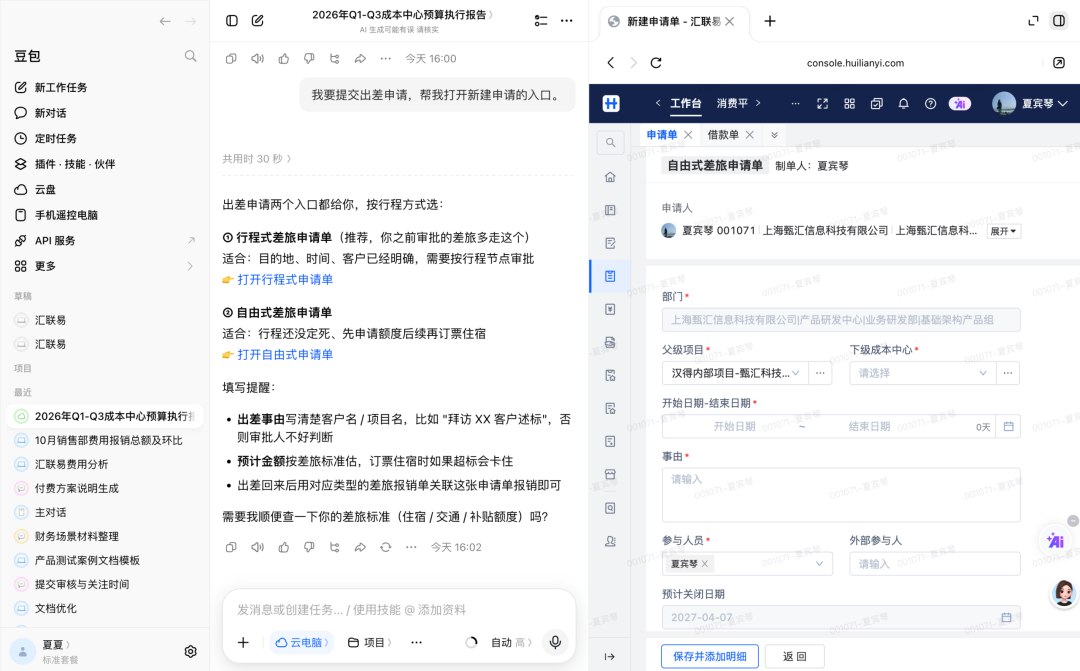Open the 下级成本中心 dropdown

tap(922, 373)
